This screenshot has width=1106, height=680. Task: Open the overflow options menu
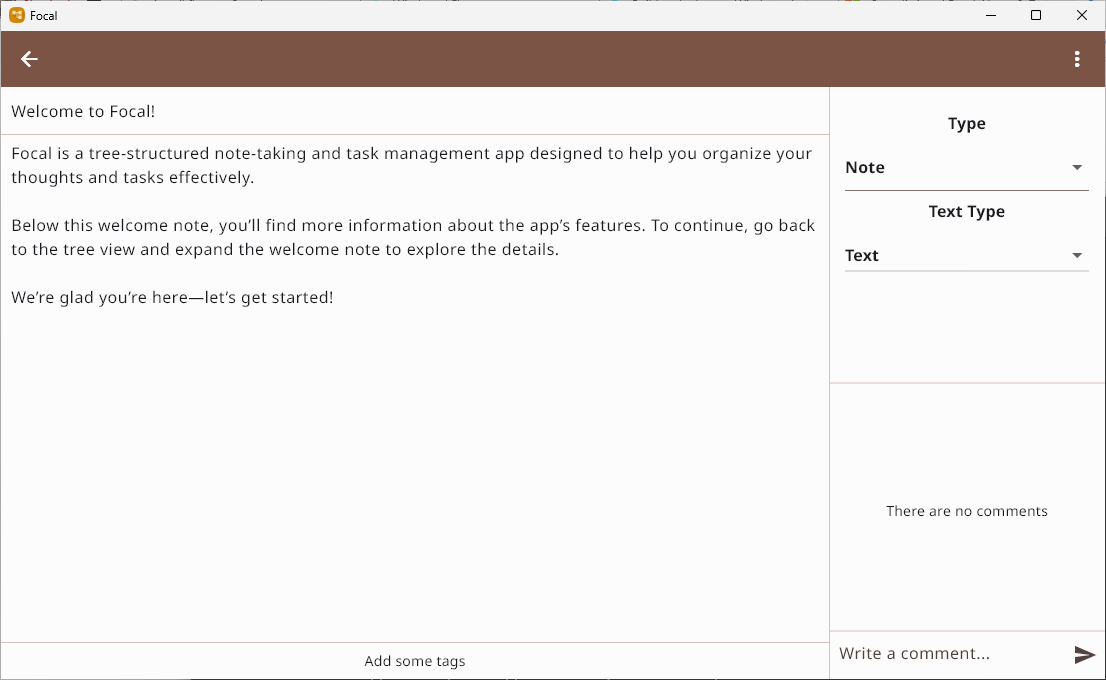(x=1077, y=59)
